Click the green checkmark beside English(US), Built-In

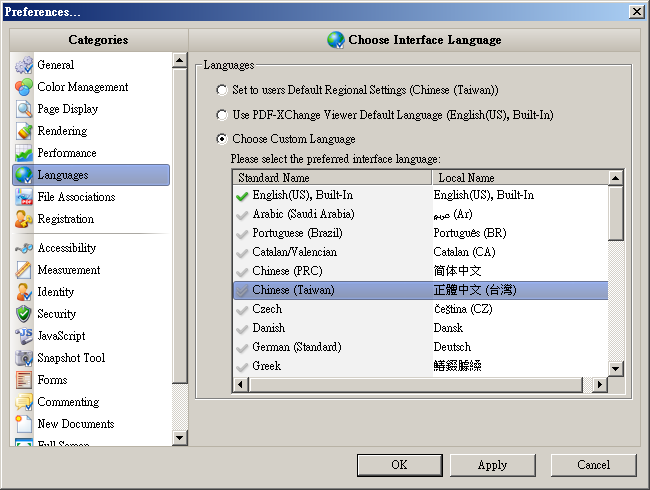click(242, 196)
